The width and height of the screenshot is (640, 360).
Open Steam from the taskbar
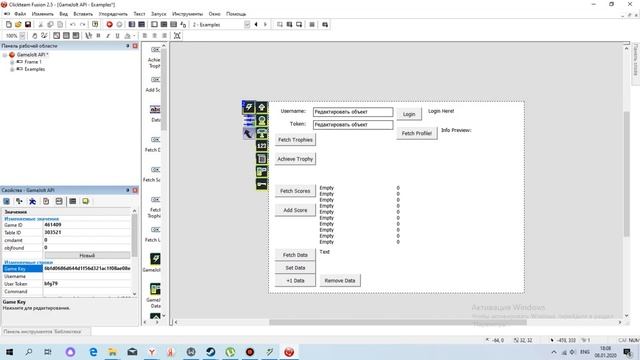point(211,352)
